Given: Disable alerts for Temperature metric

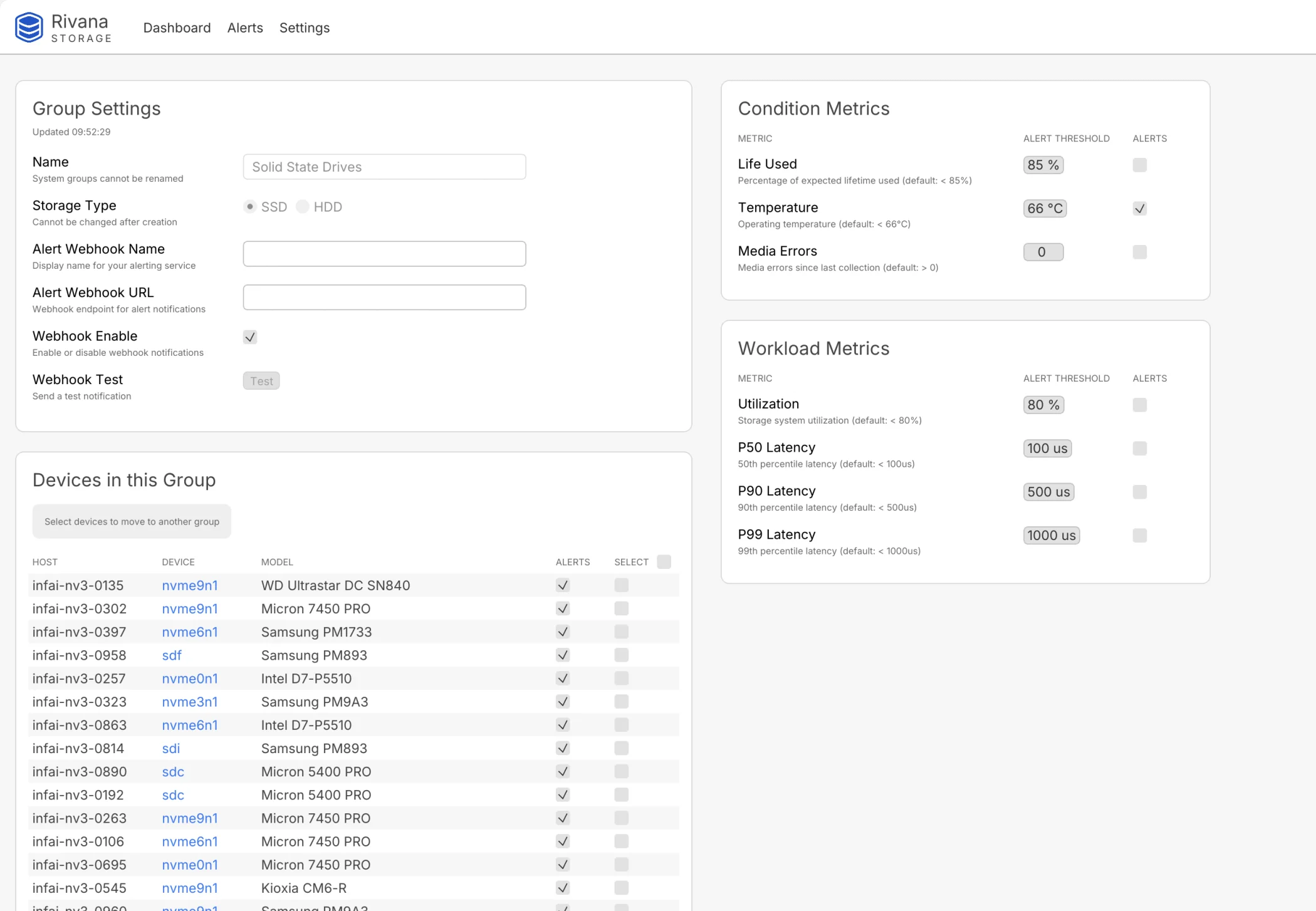Looking at the screenshot, I should [1140, 209].
